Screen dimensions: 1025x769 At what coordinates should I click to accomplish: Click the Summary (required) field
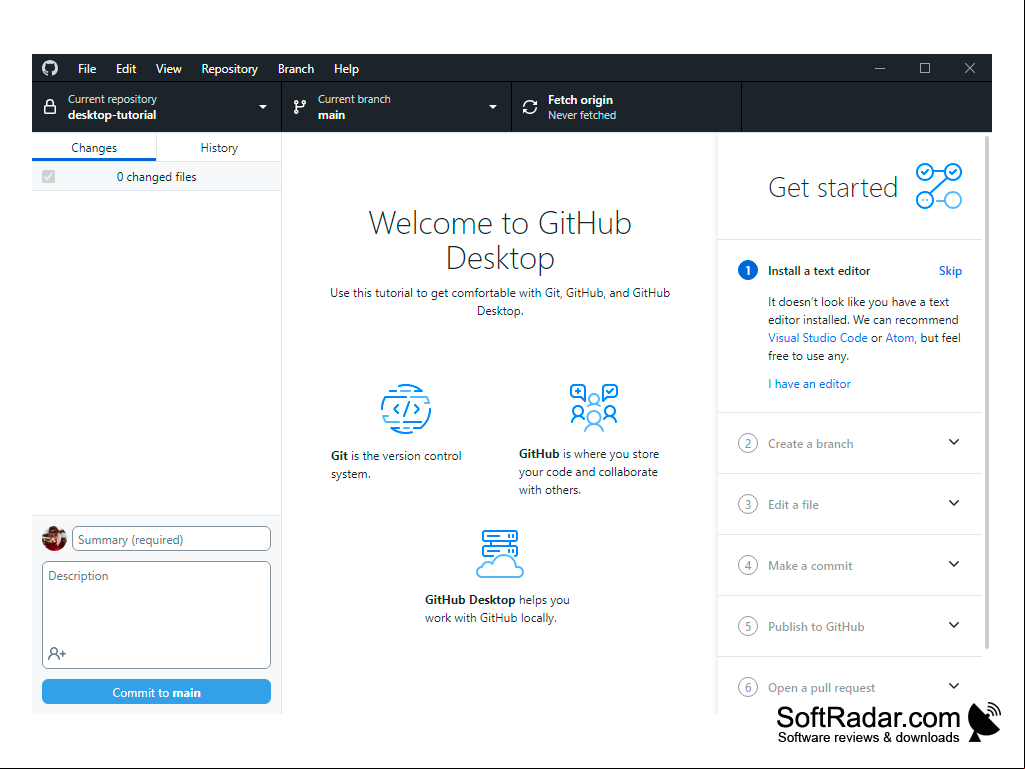tap(171, 539)
